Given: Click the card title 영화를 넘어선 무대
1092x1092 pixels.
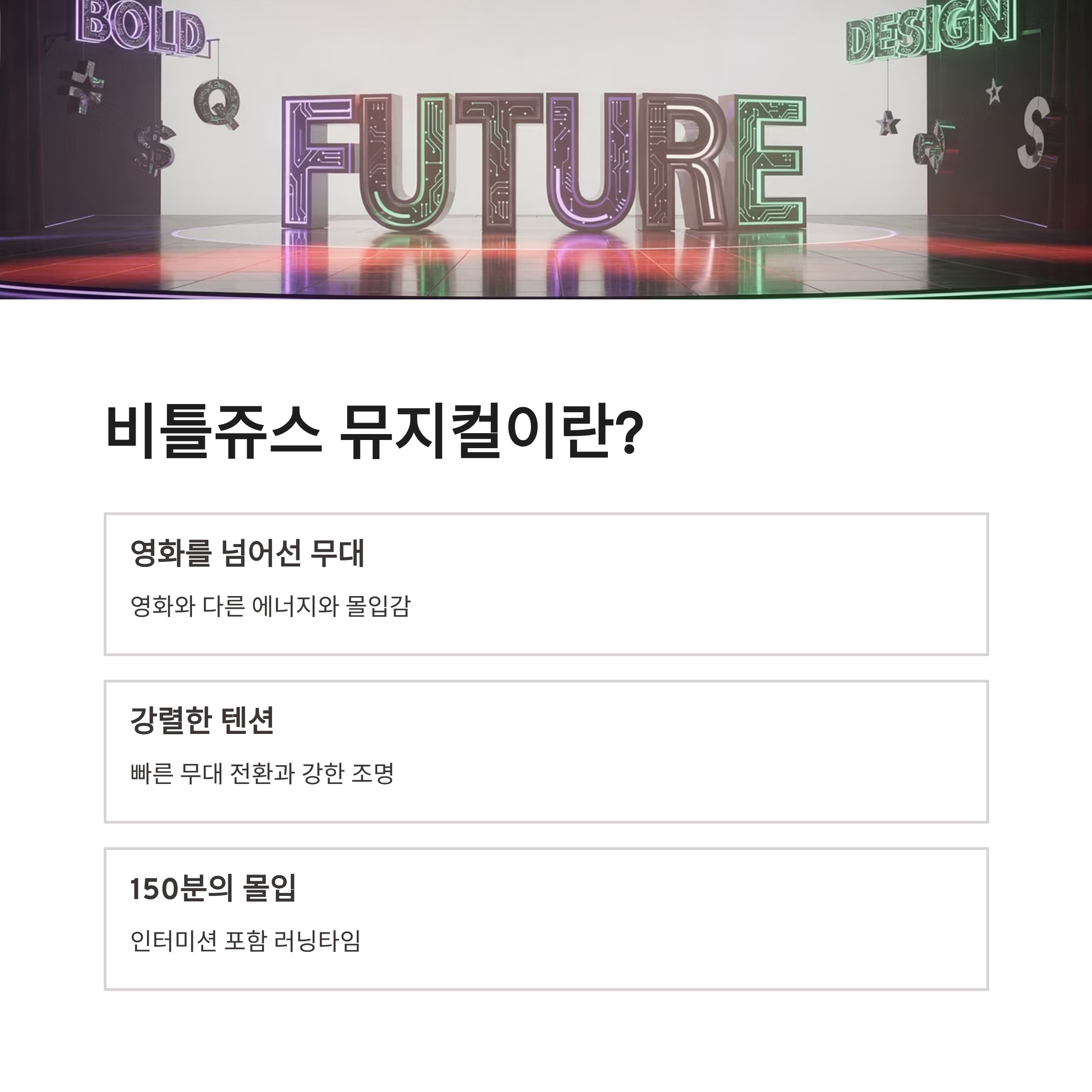Looking at the screenshot, I should (x=247, y=553).
